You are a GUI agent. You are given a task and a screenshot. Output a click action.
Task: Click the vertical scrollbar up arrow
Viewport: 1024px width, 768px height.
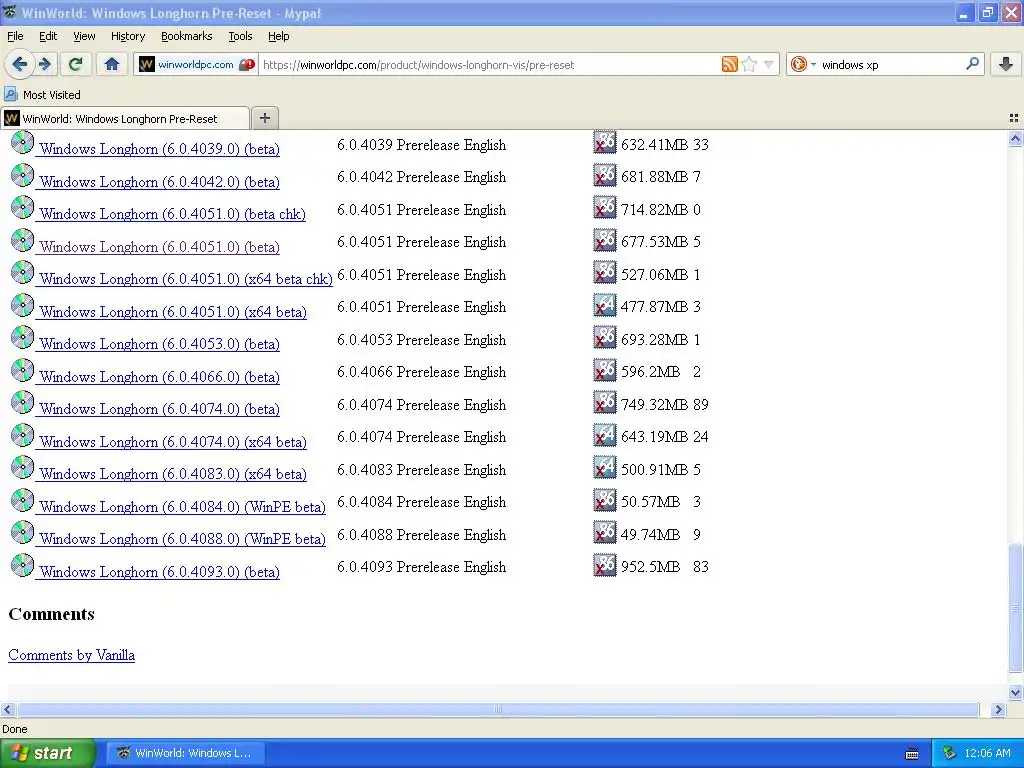tap(1015, 138)
